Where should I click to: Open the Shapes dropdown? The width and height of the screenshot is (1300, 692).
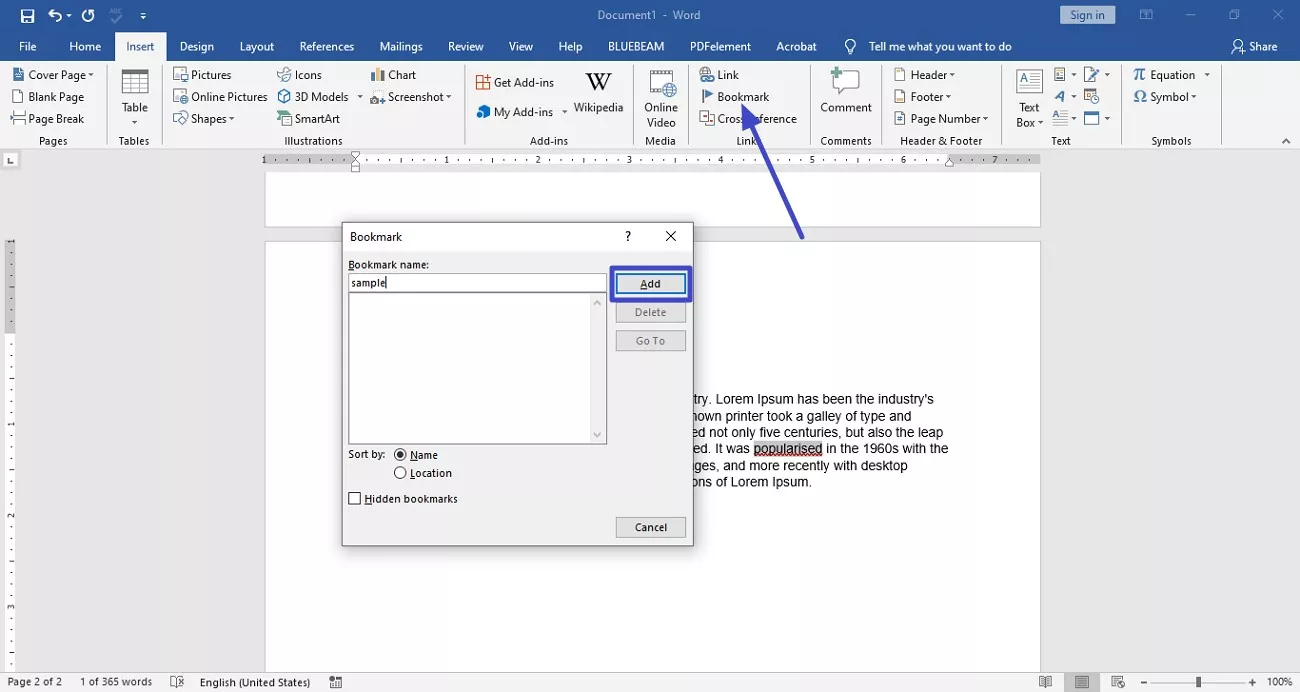[x=205, y=118]
